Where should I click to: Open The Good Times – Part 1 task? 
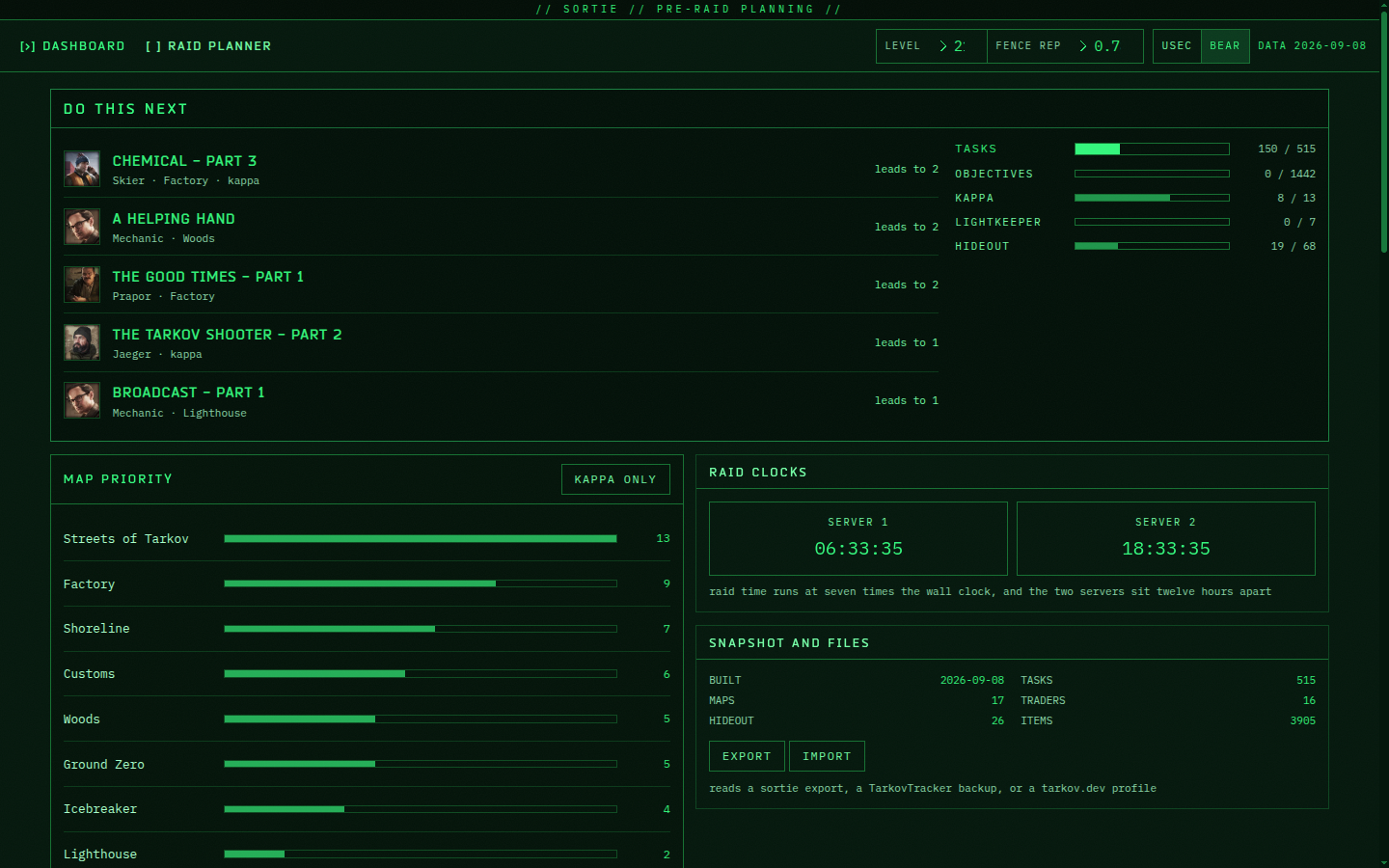pyautogui.click(x=208, y=277)
